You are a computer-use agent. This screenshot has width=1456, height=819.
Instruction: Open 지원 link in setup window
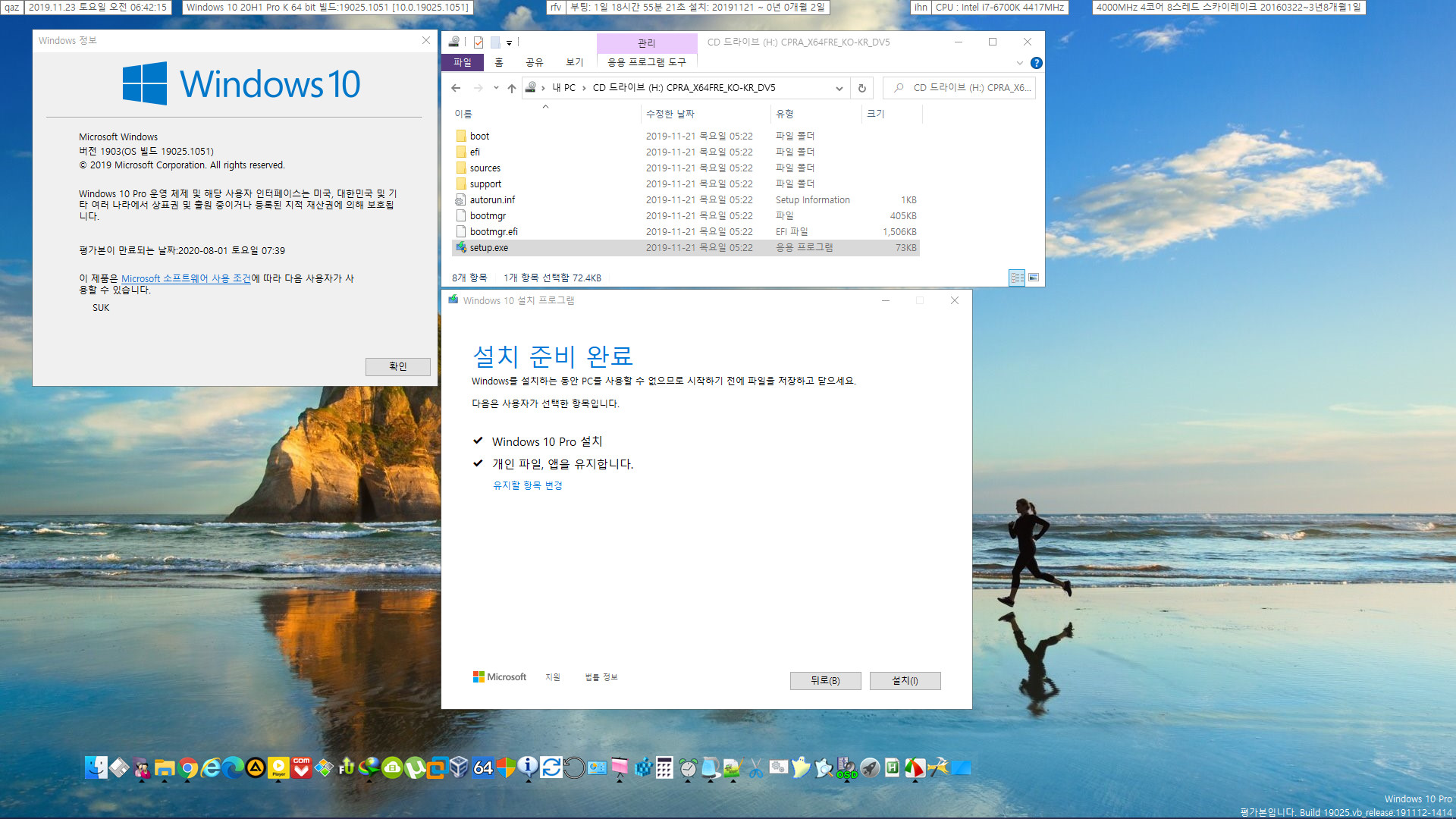pyautogui.click(x=553, y=677)
